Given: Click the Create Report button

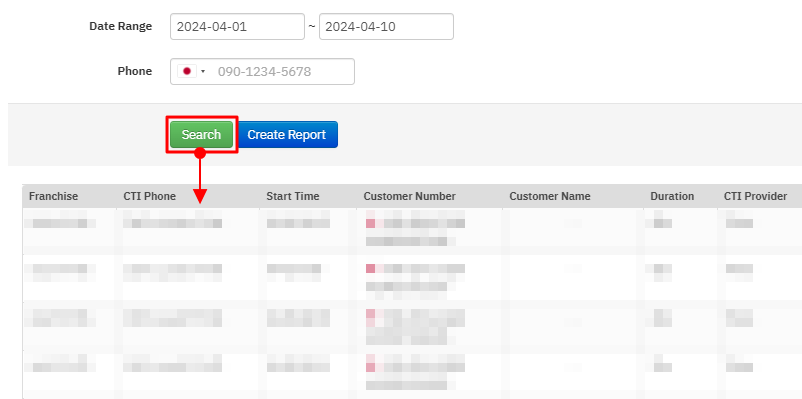Looking at the screenshot, I should pos(287,135).
